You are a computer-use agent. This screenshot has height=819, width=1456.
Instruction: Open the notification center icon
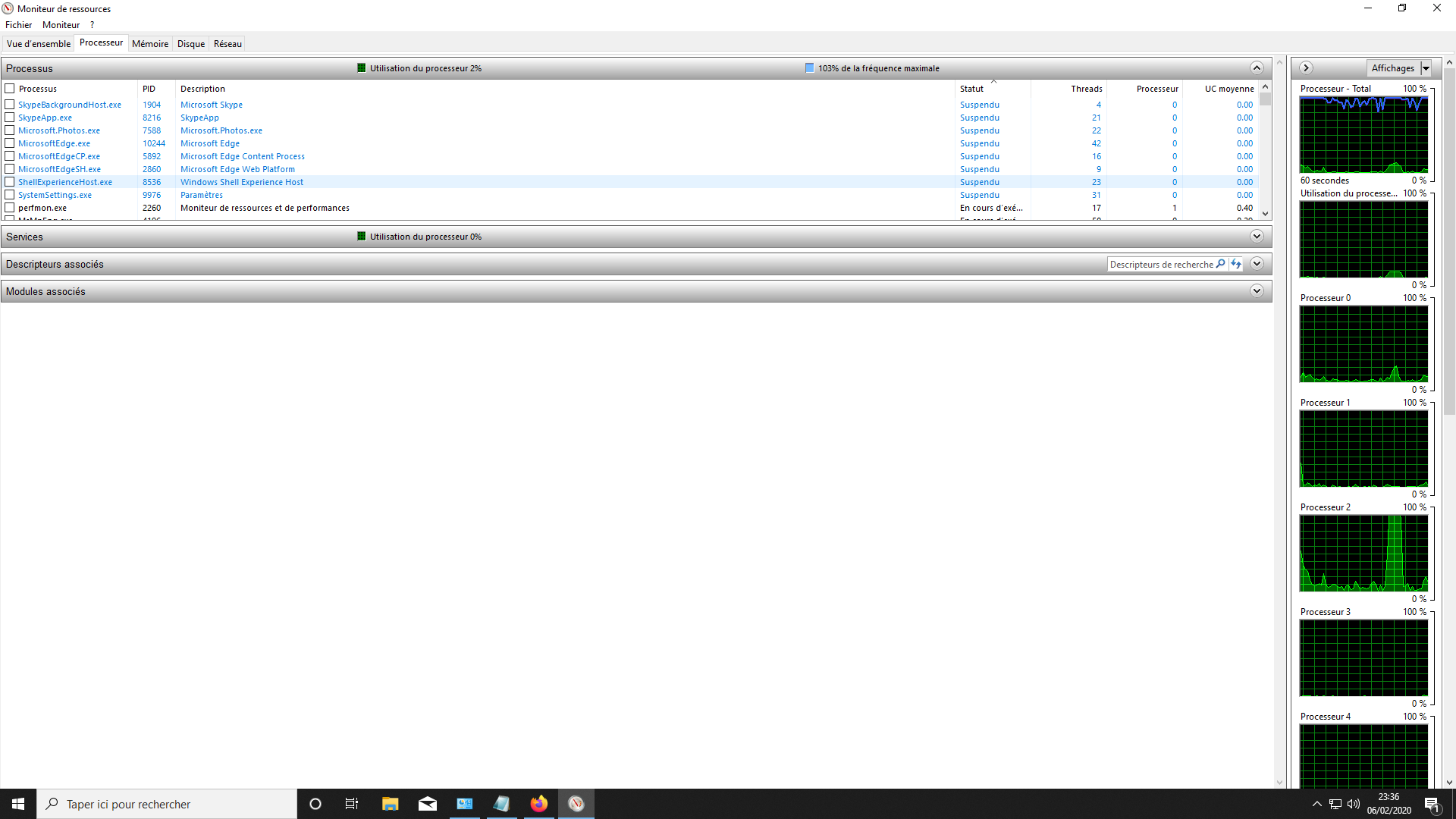coord(1432,805)
